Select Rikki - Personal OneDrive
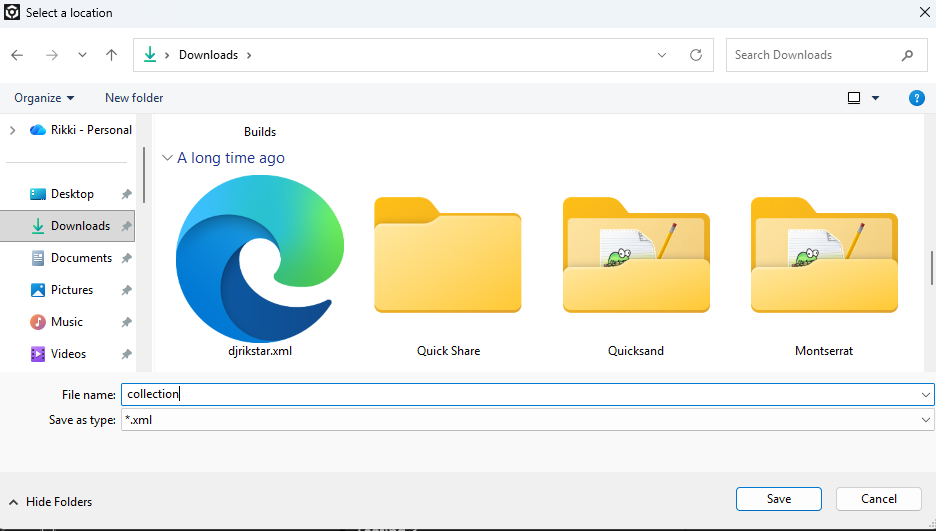The width and height of the screenshot is (936, 531). click(x=81, y=130)
